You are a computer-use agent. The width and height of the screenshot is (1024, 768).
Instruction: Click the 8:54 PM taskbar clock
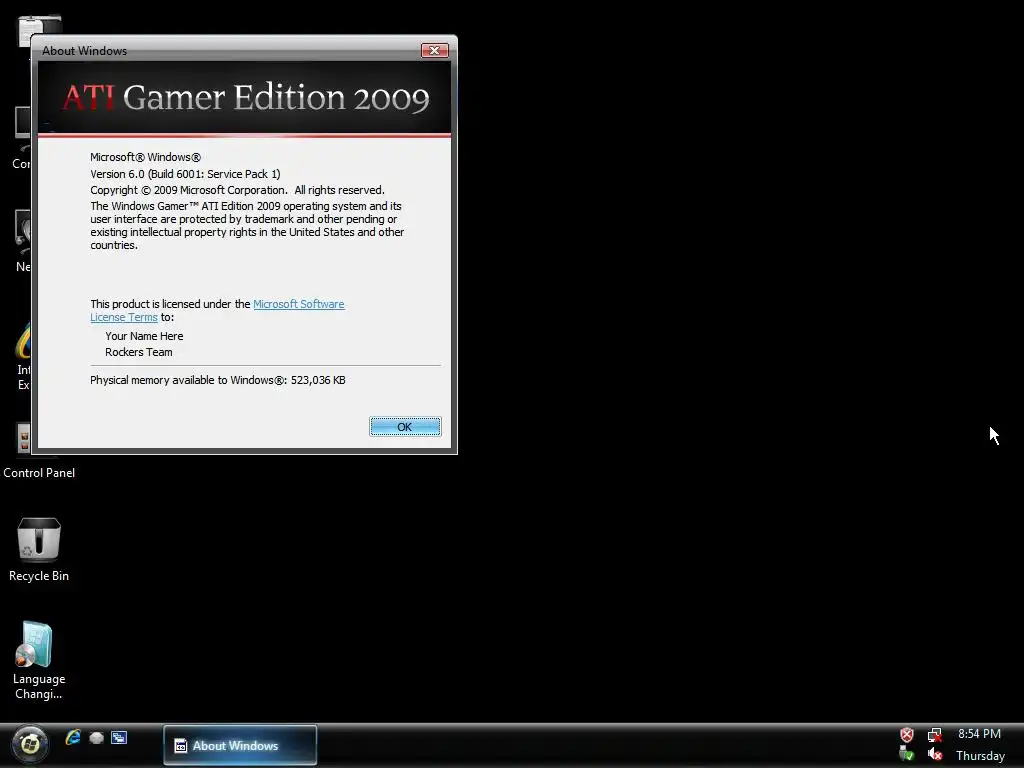979,734
